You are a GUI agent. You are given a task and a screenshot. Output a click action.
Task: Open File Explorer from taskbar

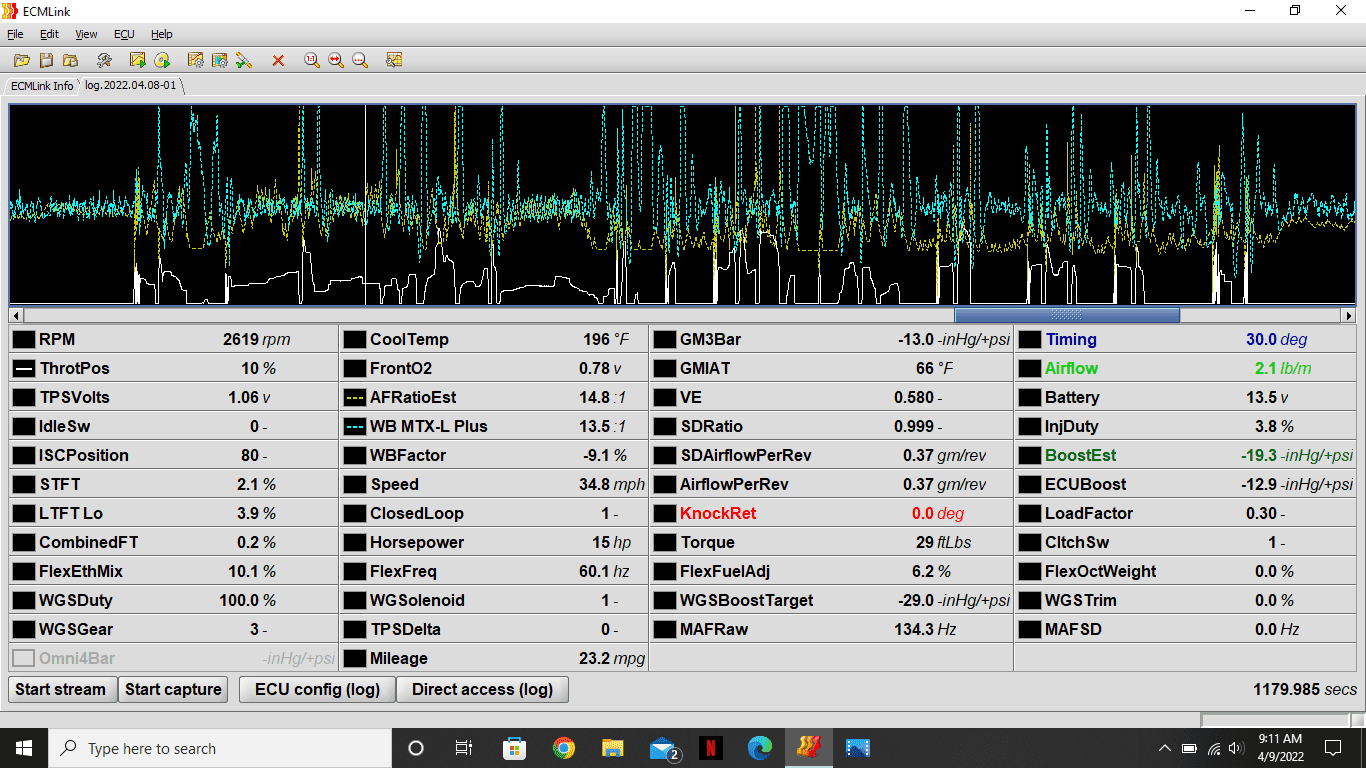pyautogui.click(x=613, y=748)
